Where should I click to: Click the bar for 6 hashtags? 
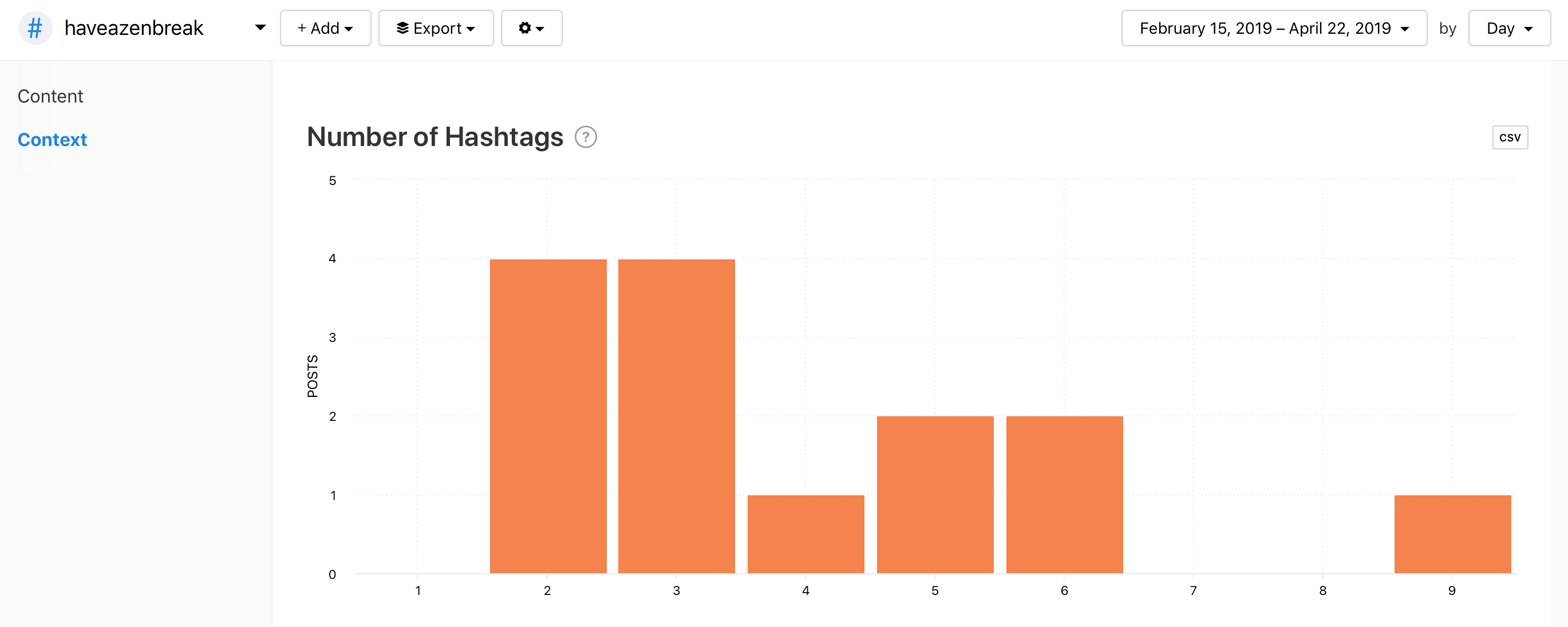1064,494
